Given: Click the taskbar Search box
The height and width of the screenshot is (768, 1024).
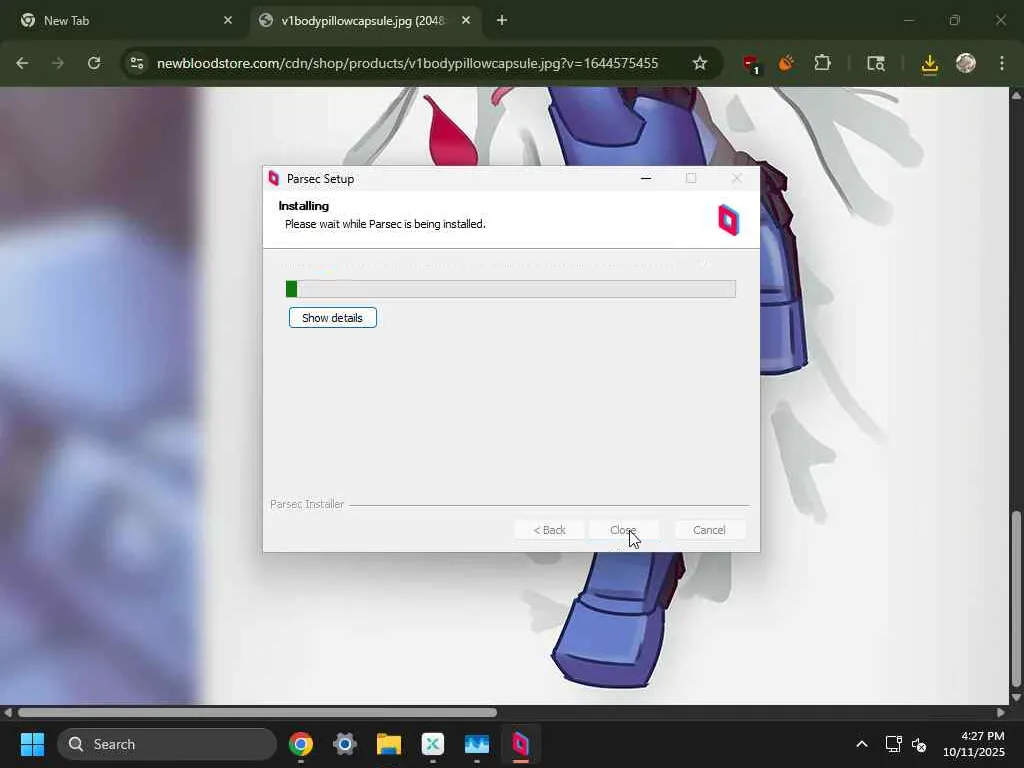Looking at the screenshot, I should 167,744.
